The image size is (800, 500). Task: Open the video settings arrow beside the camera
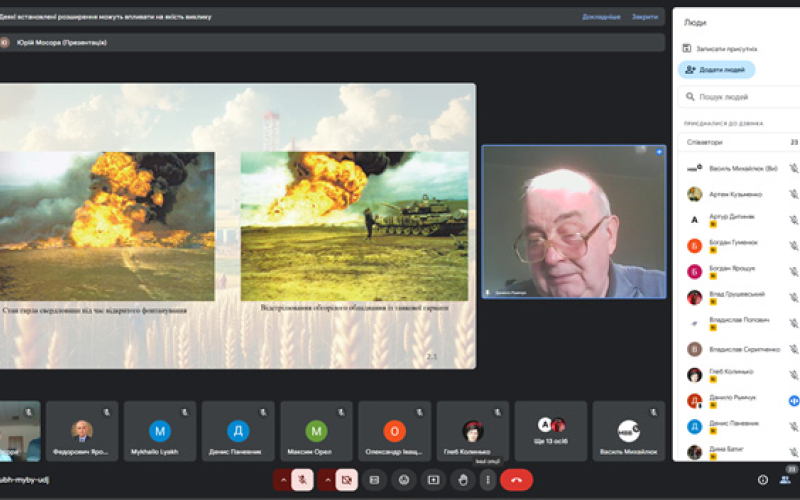click(327, 480)
